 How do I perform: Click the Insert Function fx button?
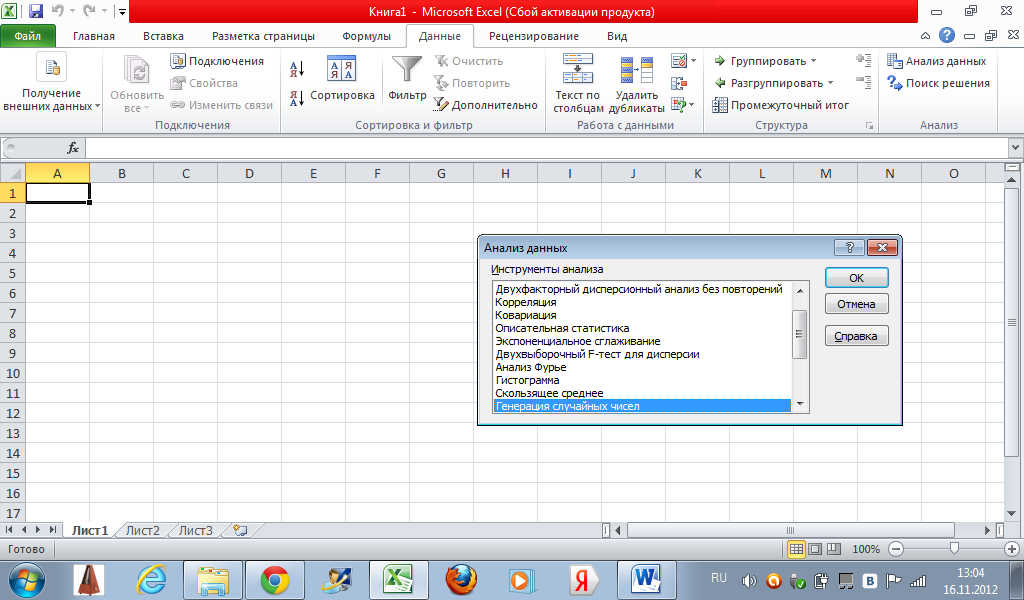pos(73,148)
